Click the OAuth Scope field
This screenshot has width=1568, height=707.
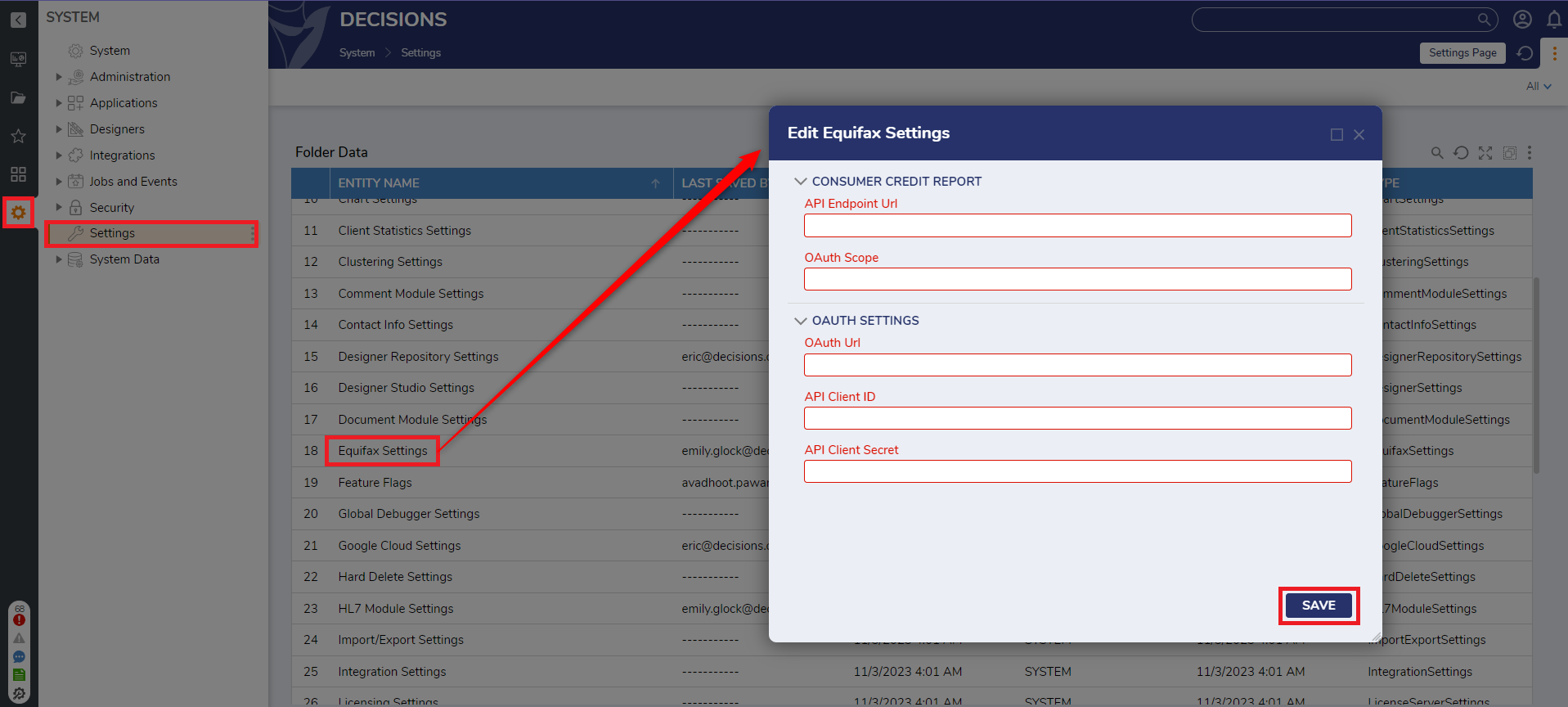coord(1077,279)
